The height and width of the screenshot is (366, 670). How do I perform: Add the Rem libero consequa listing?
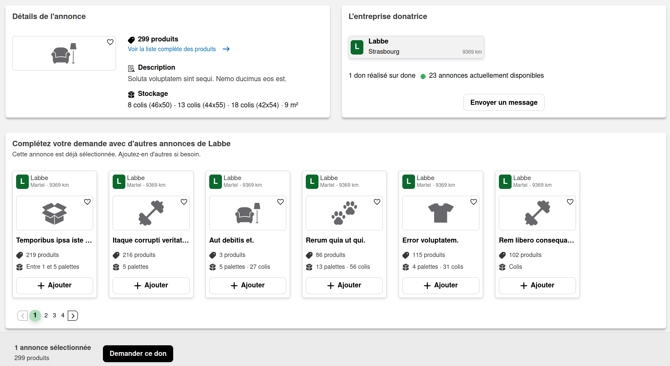point(537,285)
